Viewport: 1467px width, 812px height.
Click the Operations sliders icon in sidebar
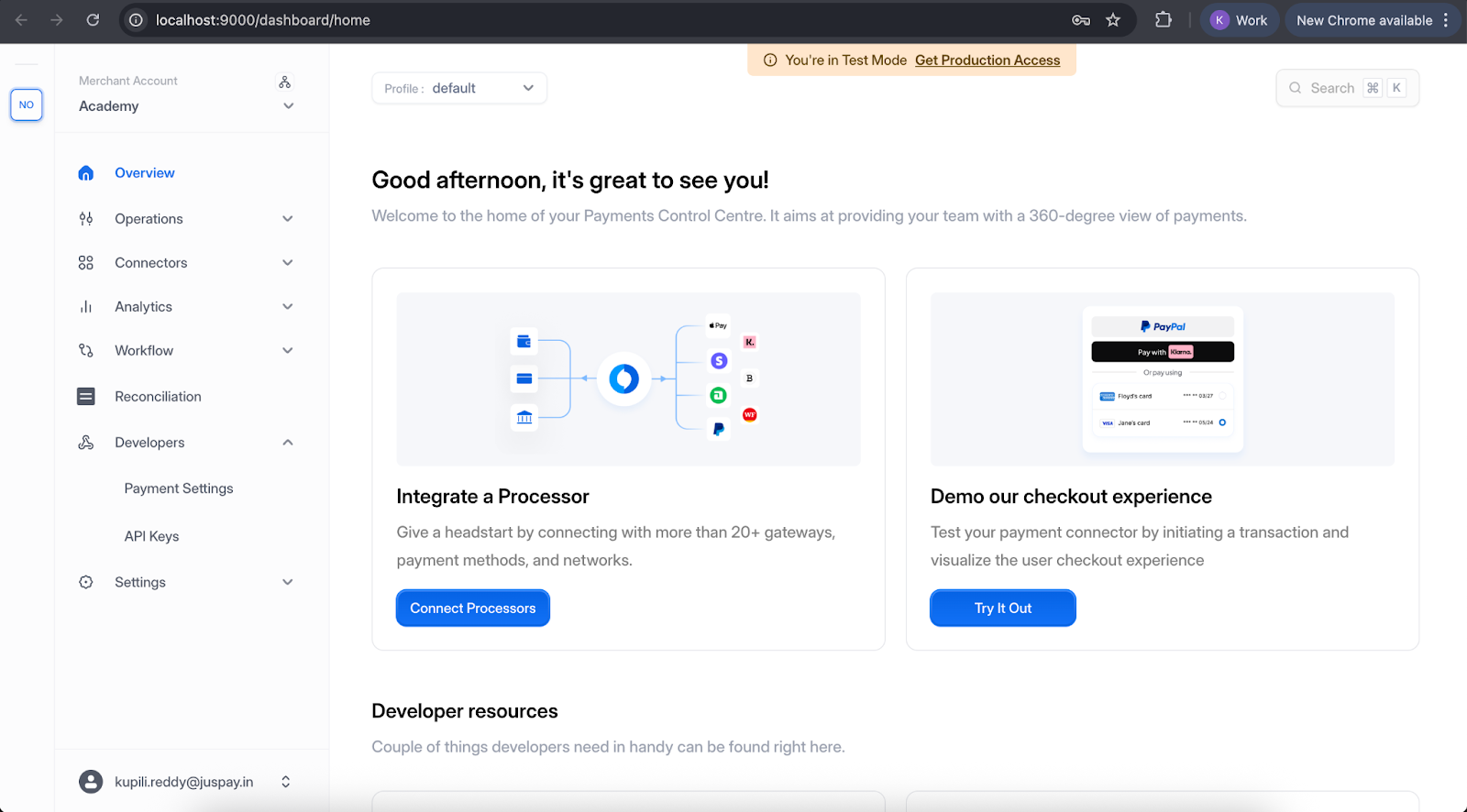pyautogui.click(x=86, y=219)
